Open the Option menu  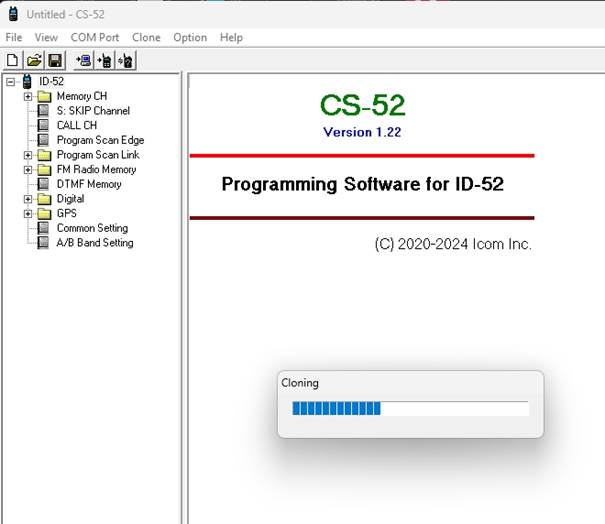(190, 37)
